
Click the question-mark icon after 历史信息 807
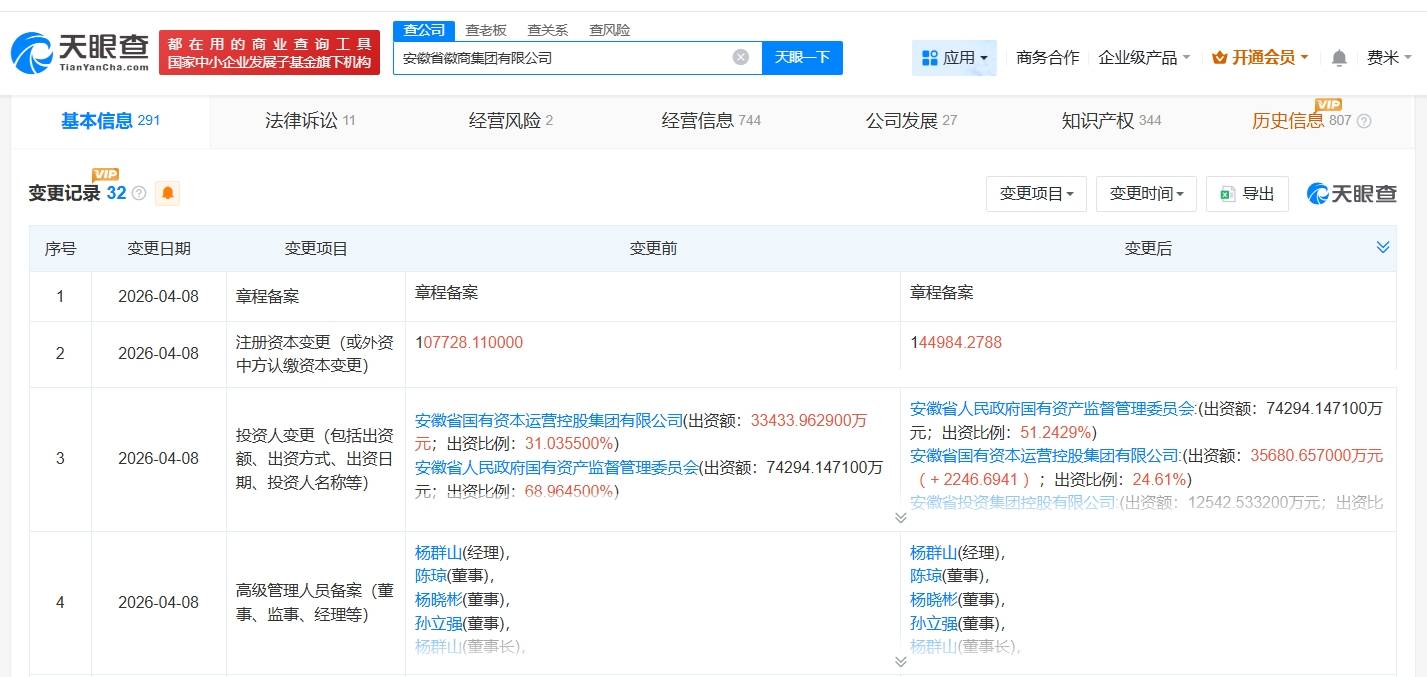1364,122
